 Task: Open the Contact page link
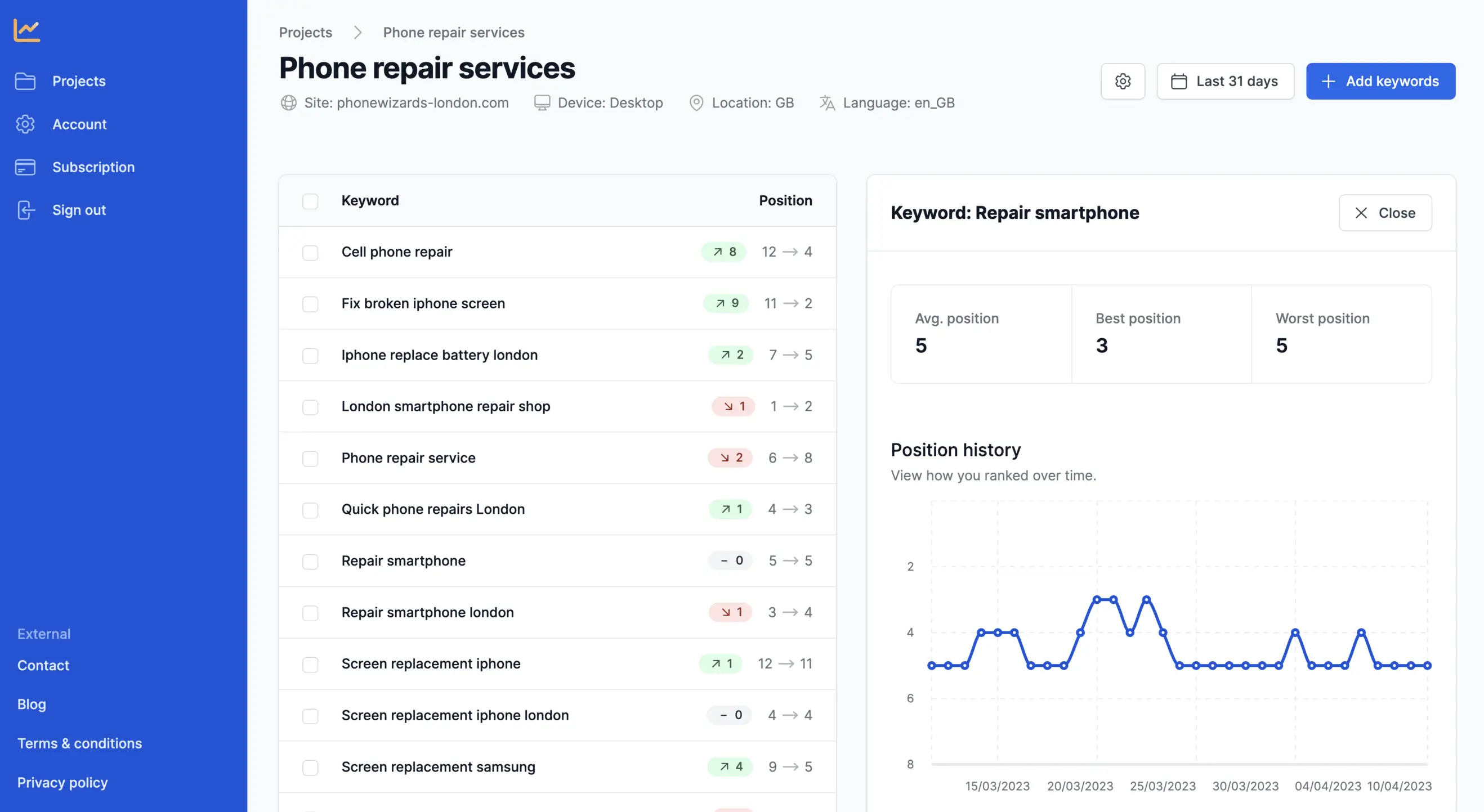coord(43,665)
